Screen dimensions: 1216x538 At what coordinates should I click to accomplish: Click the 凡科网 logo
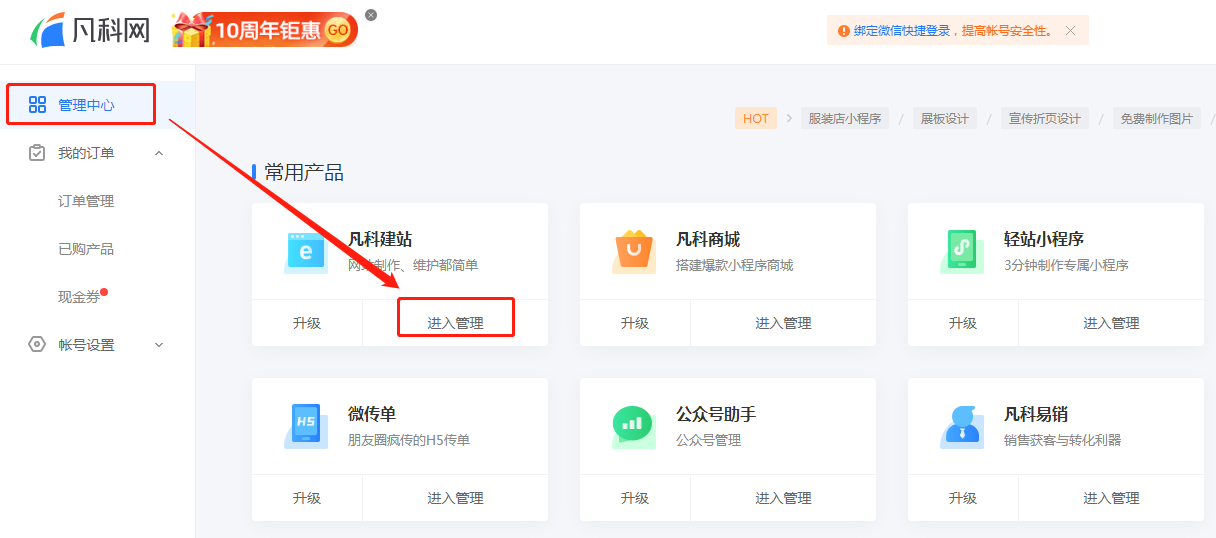pos(90,30)
